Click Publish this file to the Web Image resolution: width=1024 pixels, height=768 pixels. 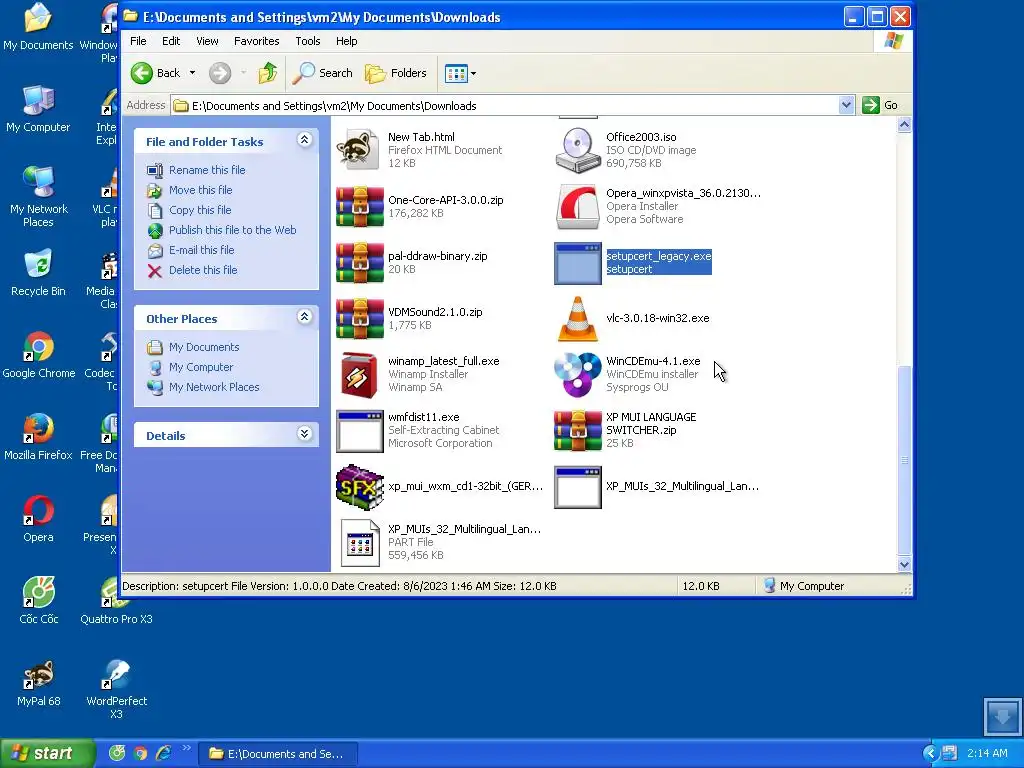(x=232, y=230)
